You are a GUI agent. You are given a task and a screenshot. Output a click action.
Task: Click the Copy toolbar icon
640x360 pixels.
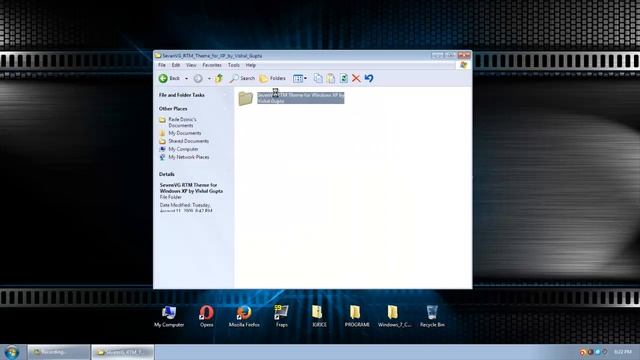coord(318,78)
